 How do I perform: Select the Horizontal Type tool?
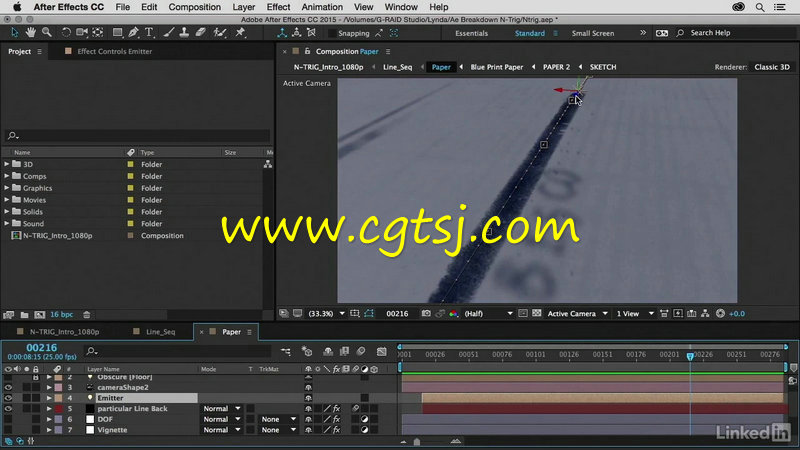click(x=149, y=33)
